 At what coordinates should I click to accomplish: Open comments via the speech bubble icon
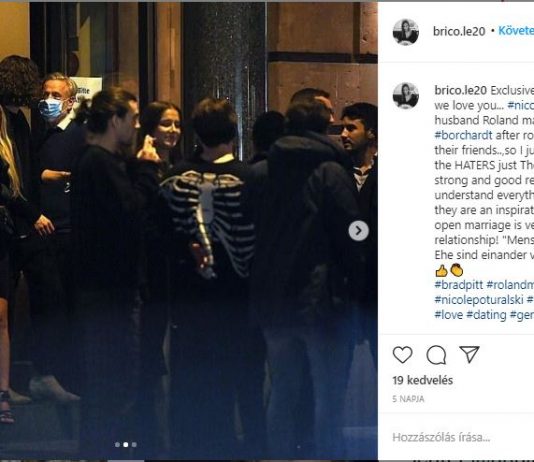tap(436, 355)
